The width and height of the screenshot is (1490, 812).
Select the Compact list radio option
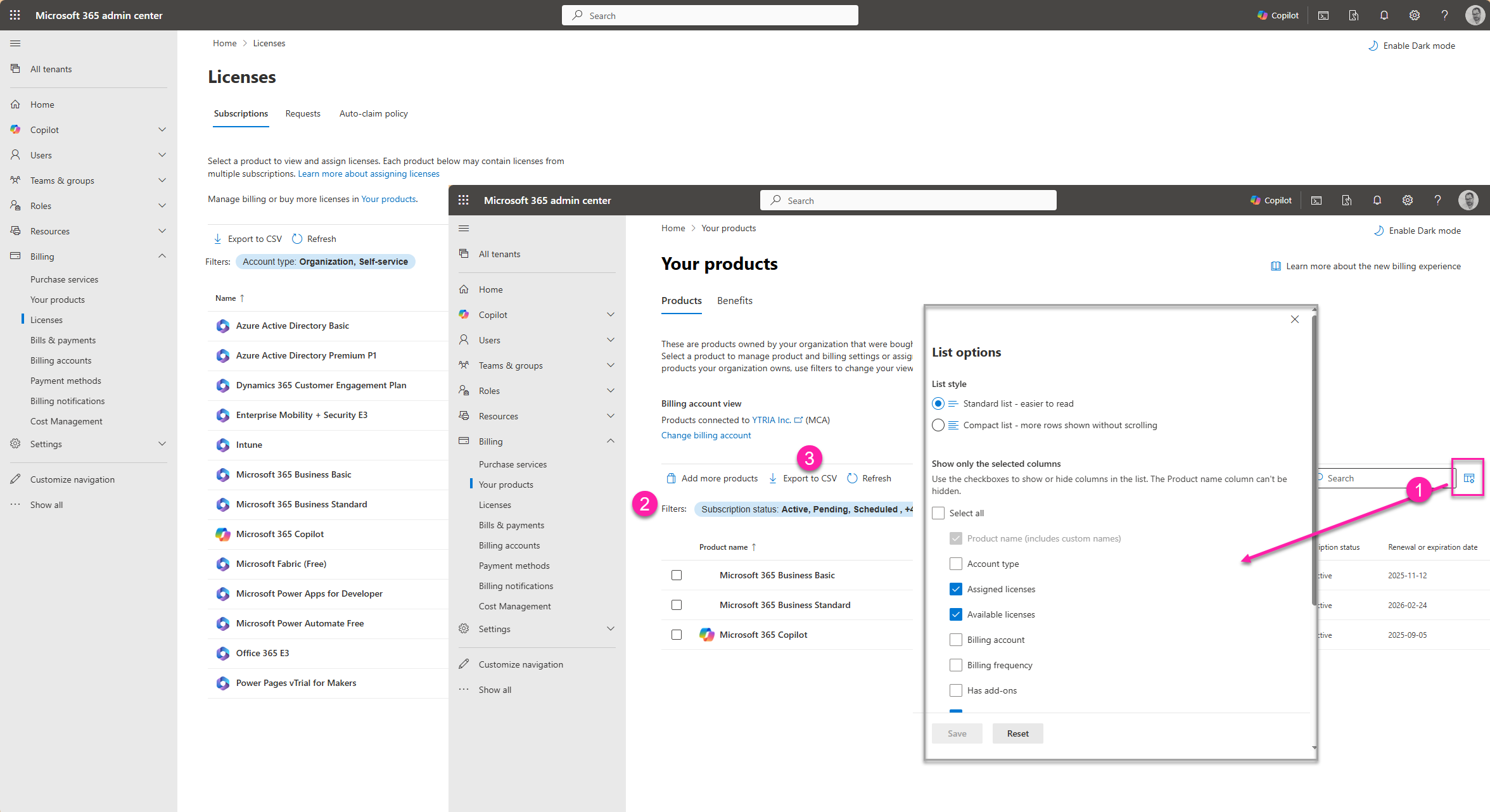[x=938, y=425]
